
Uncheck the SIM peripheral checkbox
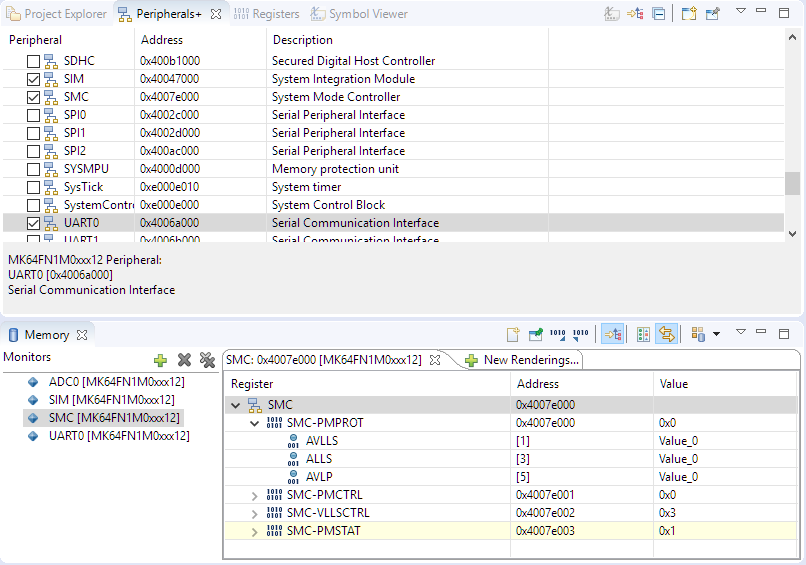click(33, 79)
